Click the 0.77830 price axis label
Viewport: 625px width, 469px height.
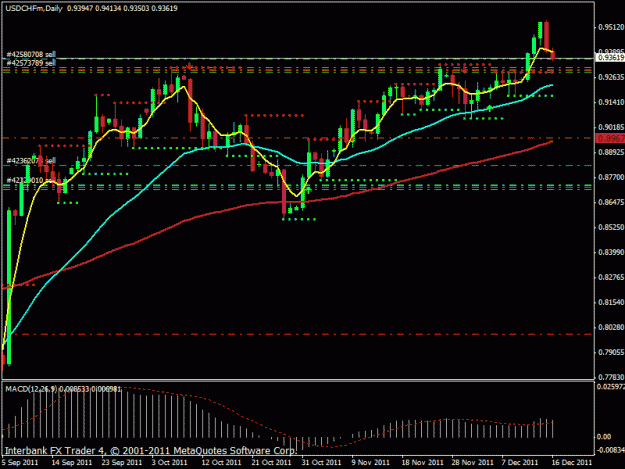611,377
